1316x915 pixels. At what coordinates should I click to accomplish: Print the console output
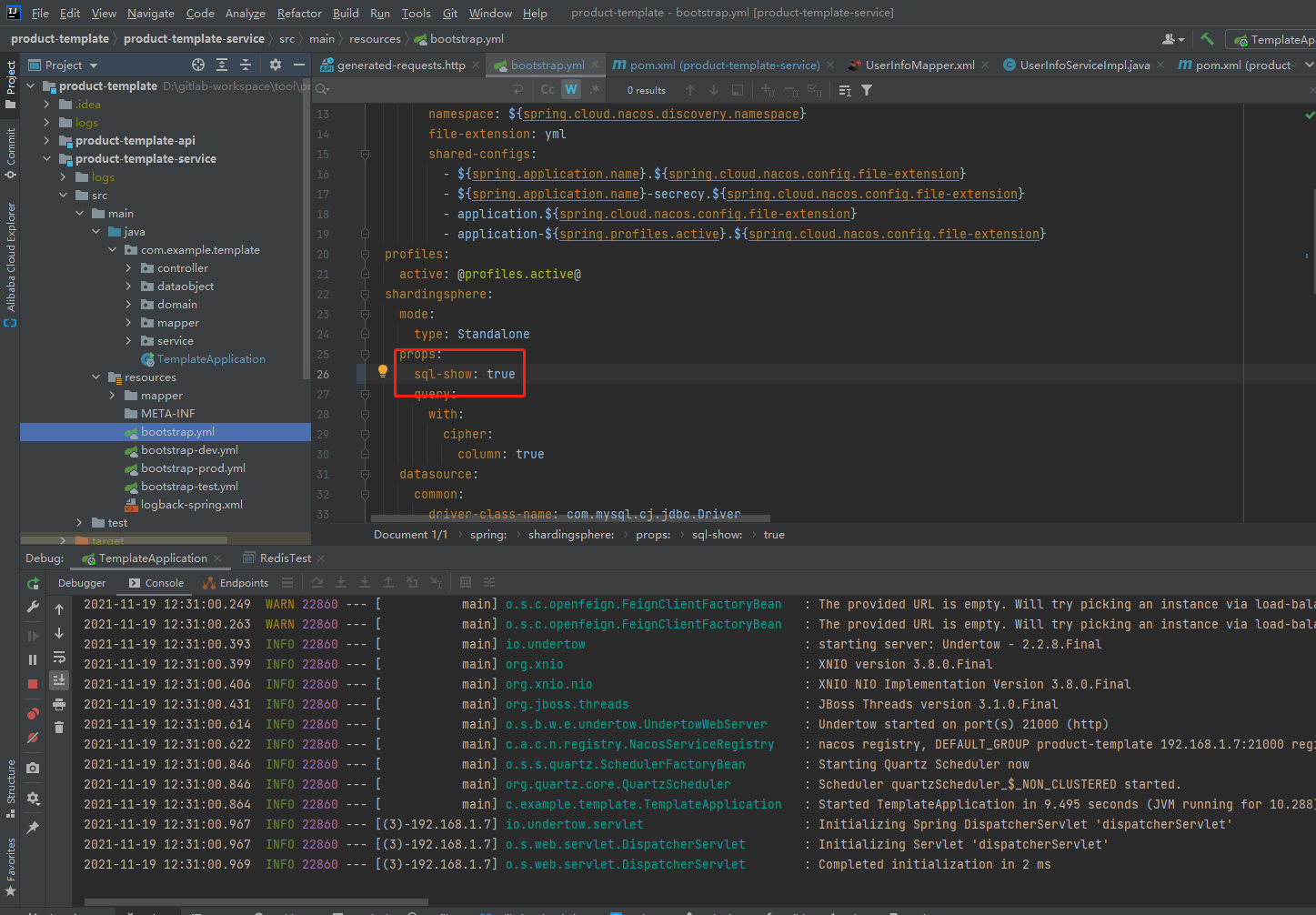tap(59, 704)
